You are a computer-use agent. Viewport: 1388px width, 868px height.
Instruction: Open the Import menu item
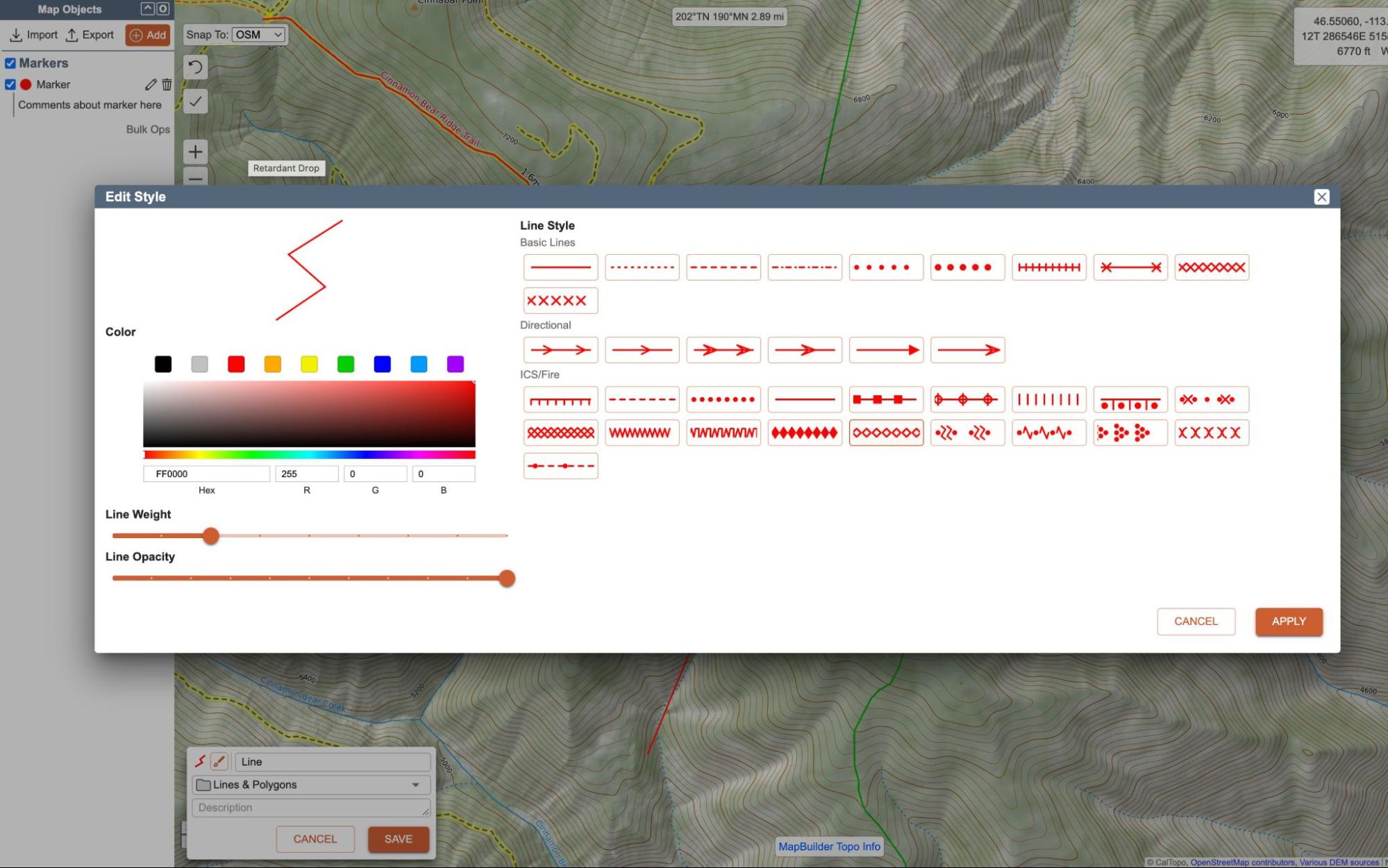[34, 35]
